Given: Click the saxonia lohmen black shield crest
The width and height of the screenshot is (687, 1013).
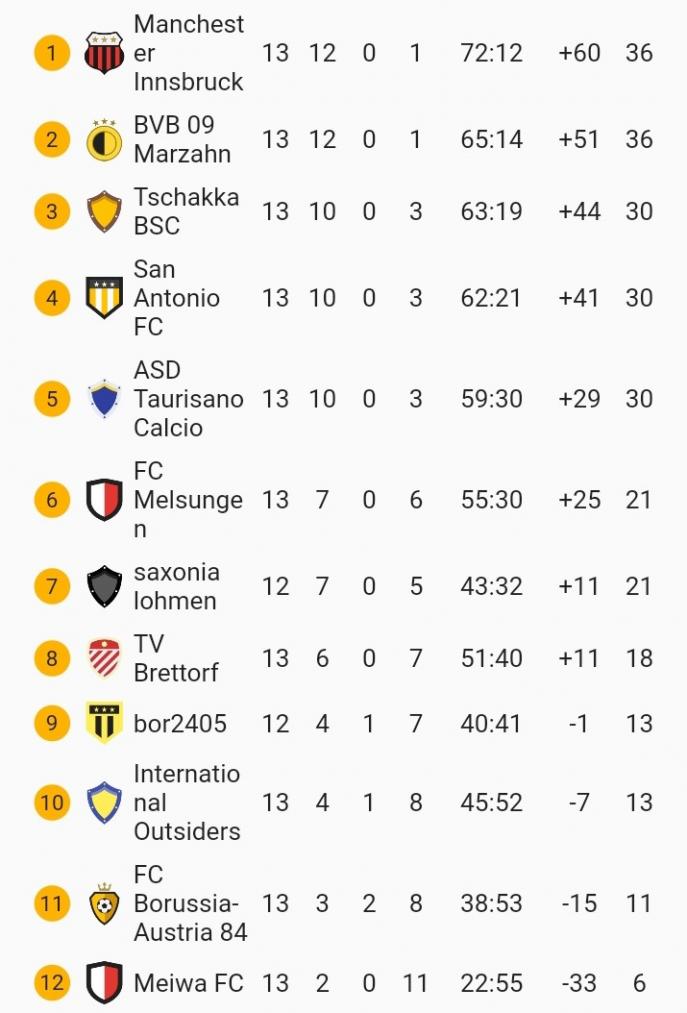Looking at the screenshot, I should click(x=104, y=586).
